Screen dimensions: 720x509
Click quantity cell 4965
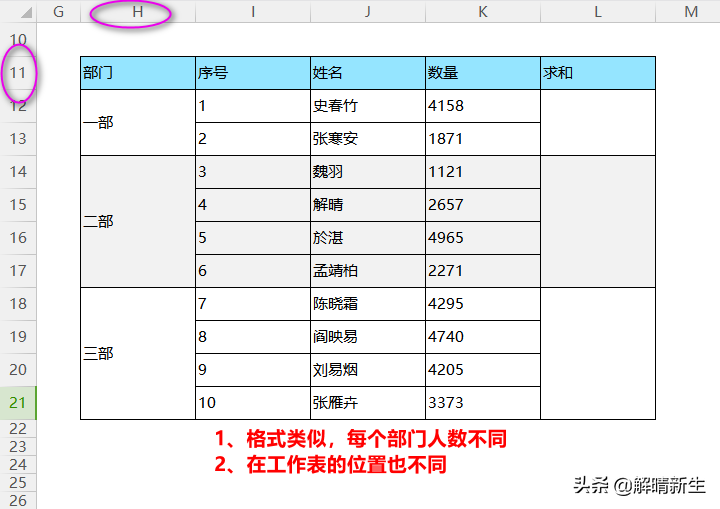tap(483, 238)
